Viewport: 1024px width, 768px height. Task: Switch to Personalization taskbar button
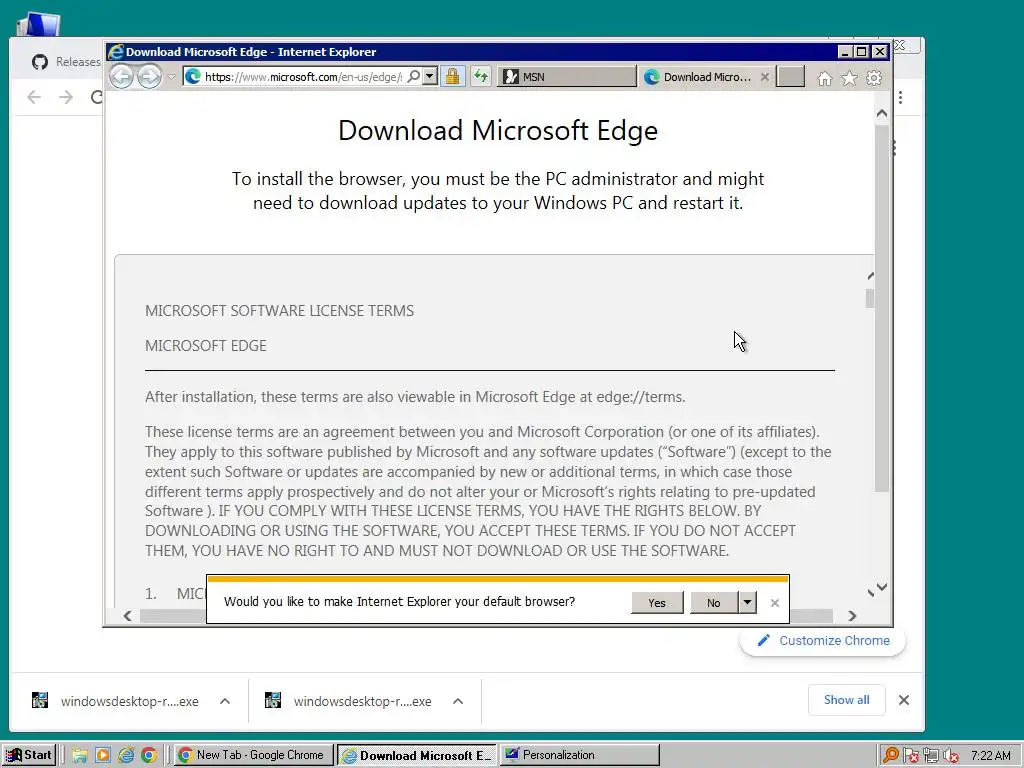click(x=580, y=755)
